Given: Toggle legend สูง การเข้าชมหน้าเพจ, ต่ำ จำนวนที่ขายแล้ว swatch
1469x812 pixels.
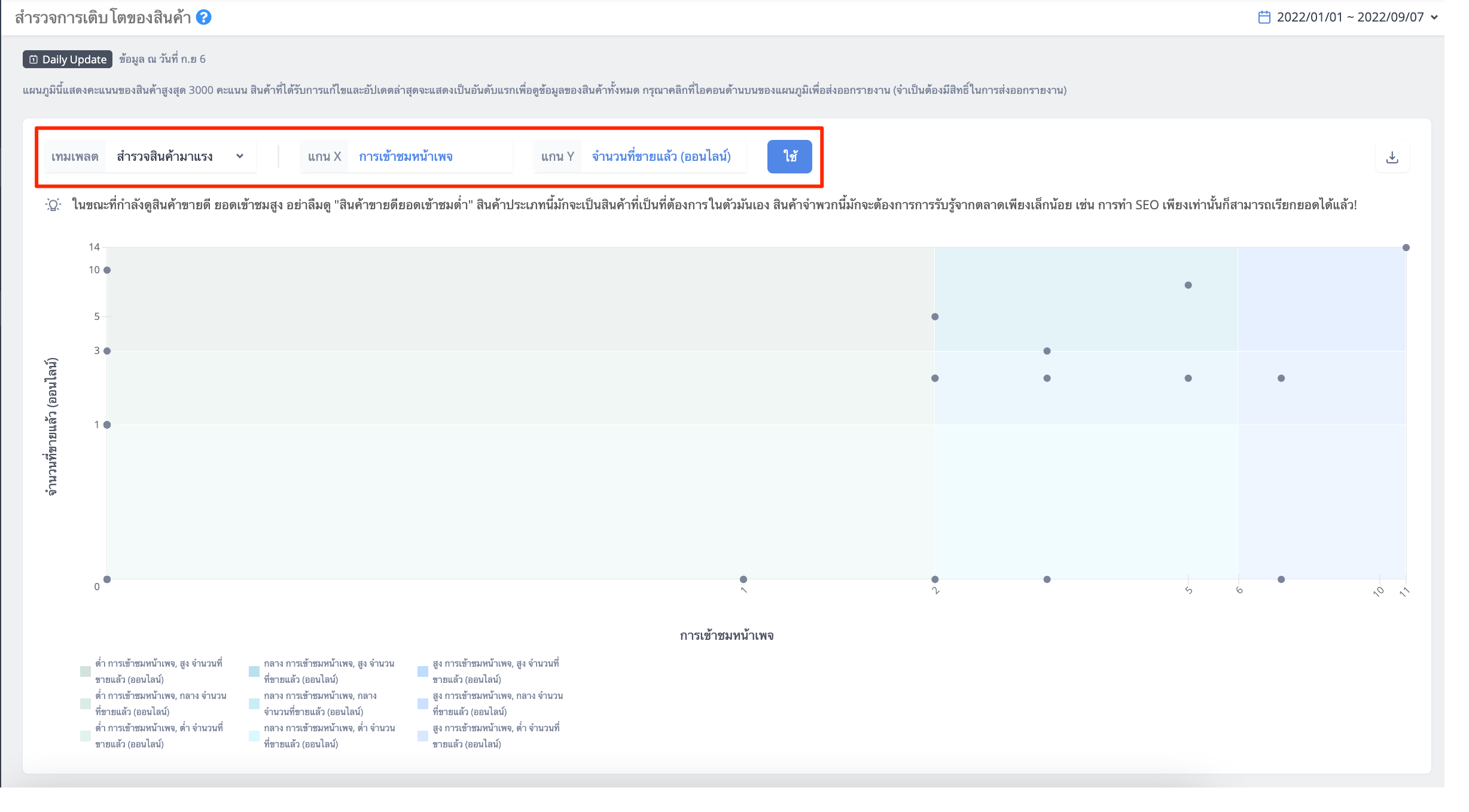Looking at the screenshot, I should pyautogui.click(x=423, y=736).
